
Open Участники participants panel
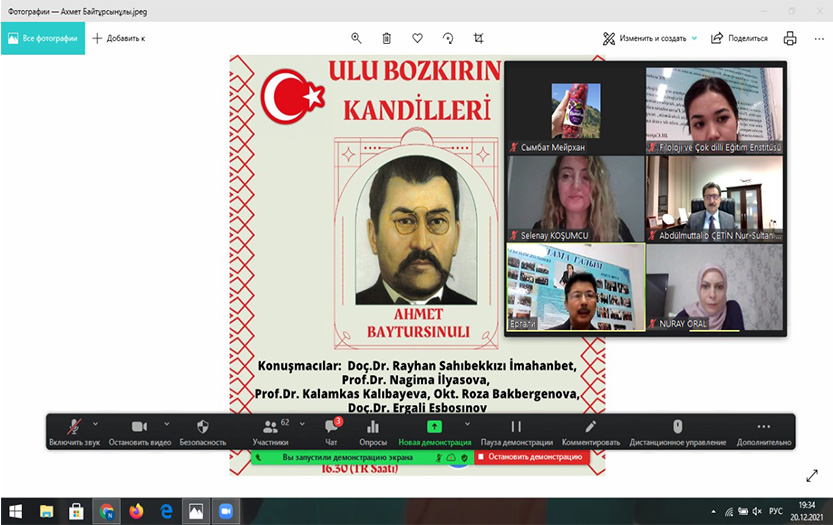pyautogui.click(x=270, y=430)
